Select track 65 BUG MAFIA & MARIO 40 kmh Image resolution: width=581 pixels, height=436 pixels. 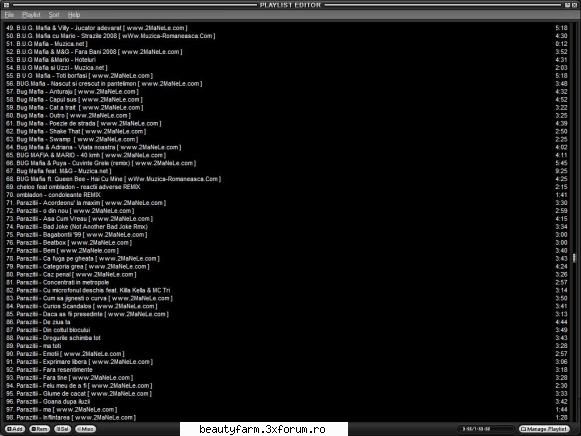pyautogui.click(x=286, y=155)
